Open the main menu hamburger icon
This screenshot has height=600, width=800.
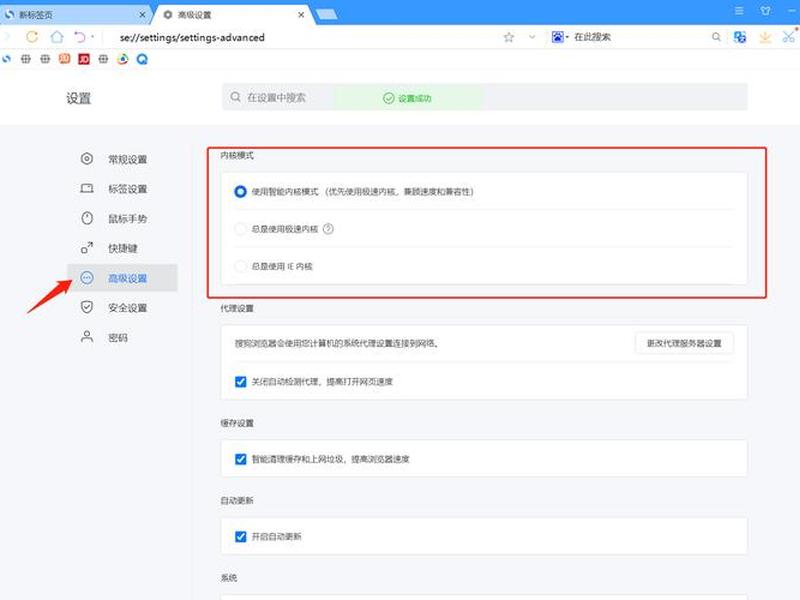739,11
